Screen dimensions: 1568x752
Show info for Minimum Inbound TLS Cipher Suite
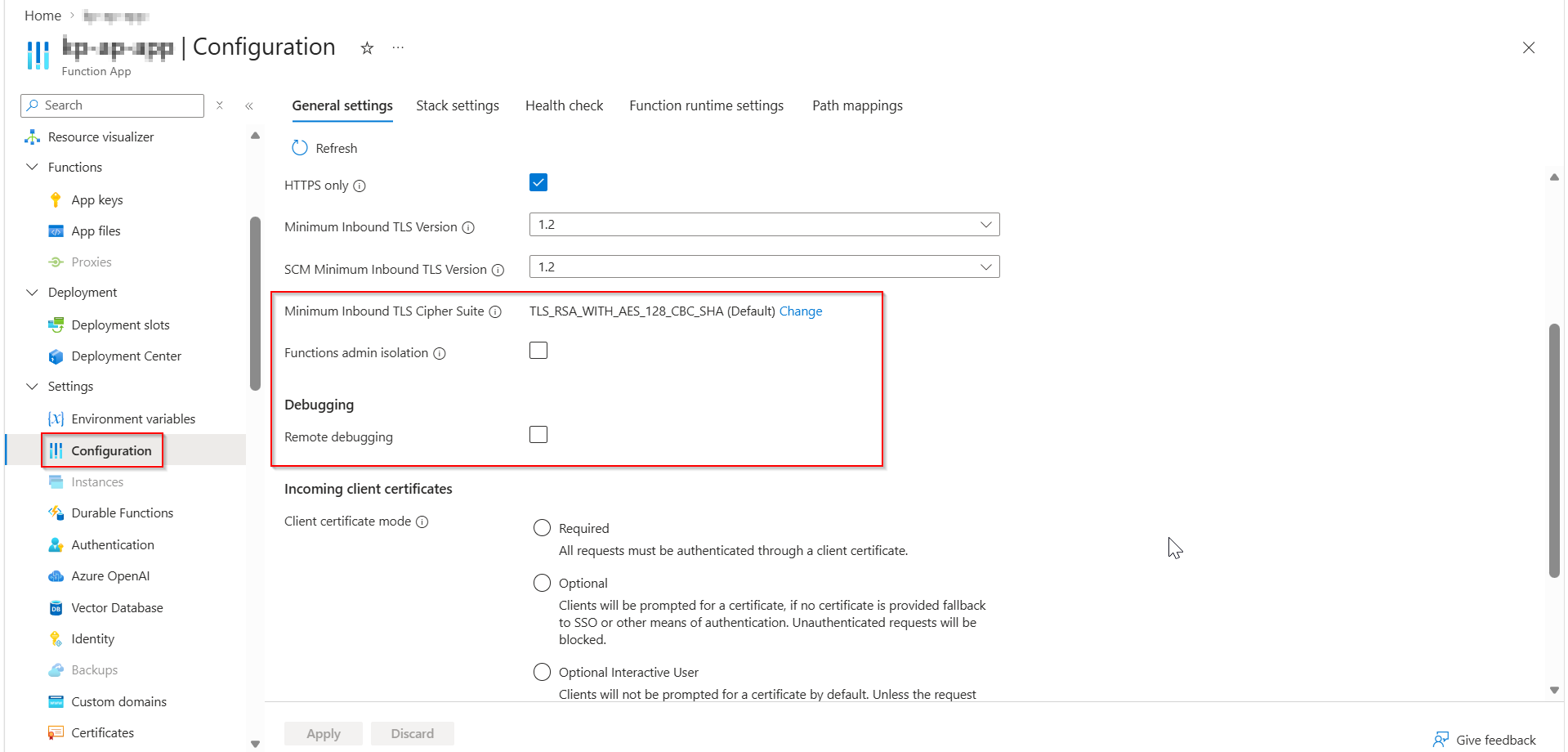tap(495, 311)
